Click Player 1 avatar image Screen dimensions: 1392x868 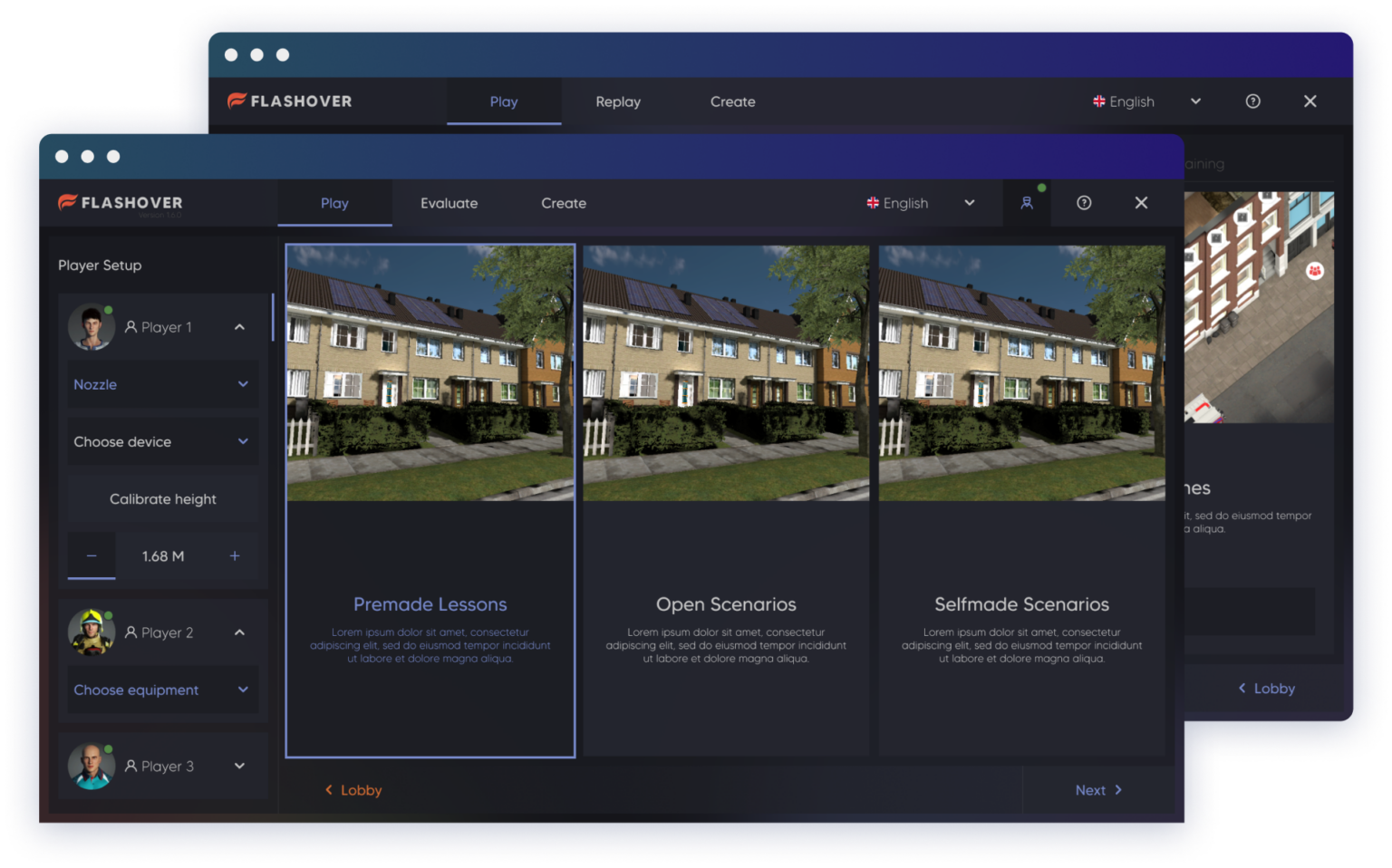point(91,327)
